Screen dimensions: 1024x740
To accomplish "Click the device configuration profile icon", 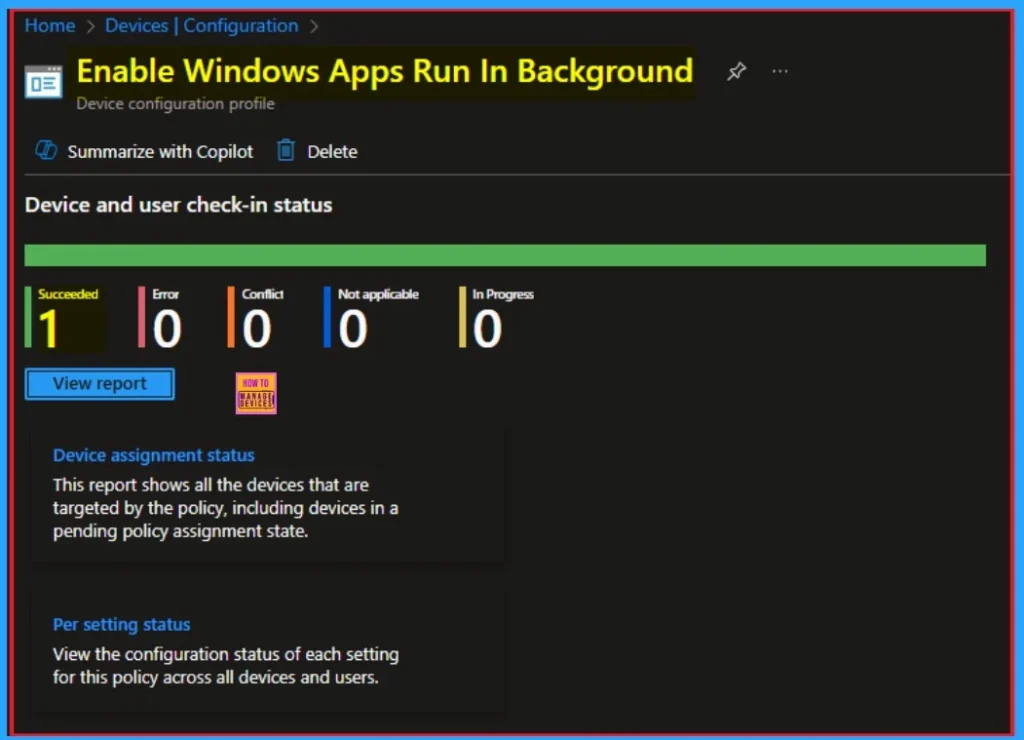I will point(43,82).
